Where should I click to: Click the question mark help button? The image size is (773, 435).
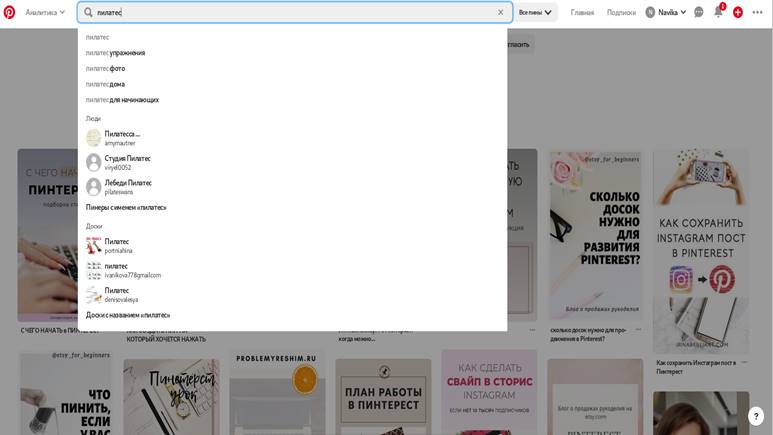[x=756, y=415]
